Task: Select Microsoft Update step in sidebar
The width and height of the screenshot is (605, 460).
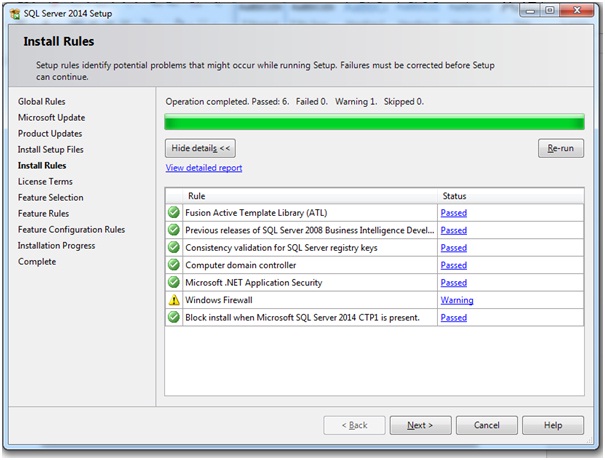Action: click(51, 118)
